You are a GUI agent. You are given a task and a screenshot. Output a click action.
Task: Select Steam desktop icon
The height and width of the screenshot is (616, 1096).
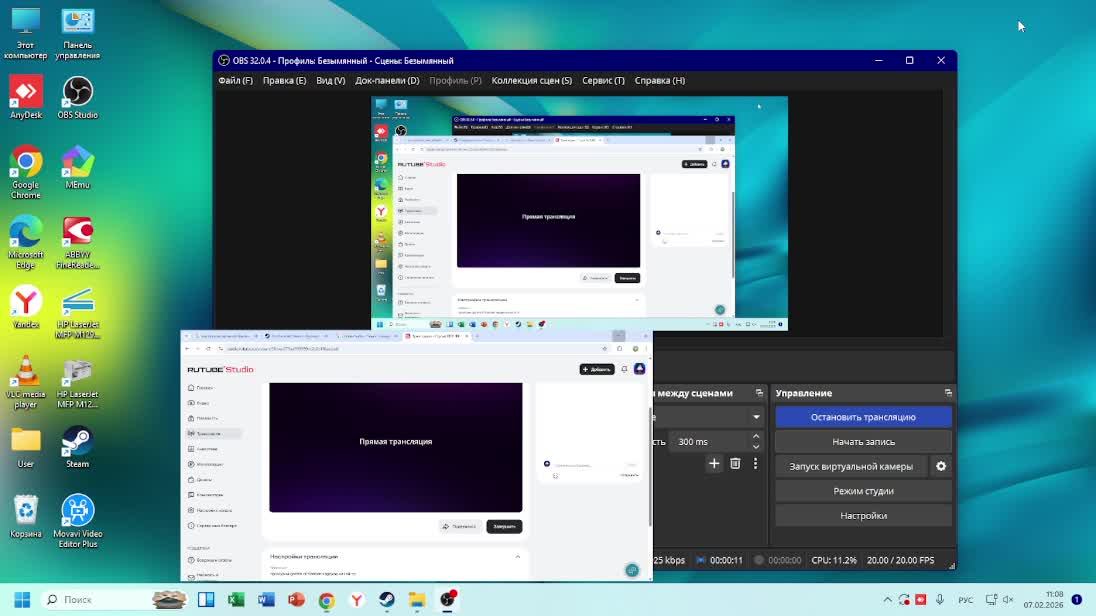pyautogui.click(x=78, y=447)
